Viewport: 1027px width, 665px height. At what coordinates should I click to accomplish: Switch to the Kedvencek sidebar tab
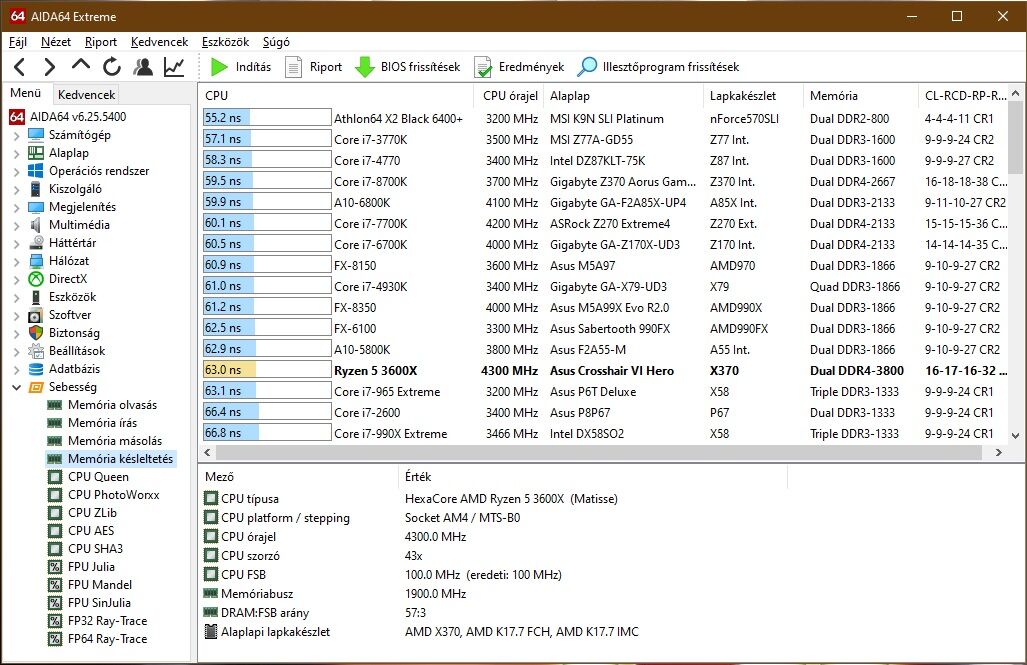click(86, 94)
